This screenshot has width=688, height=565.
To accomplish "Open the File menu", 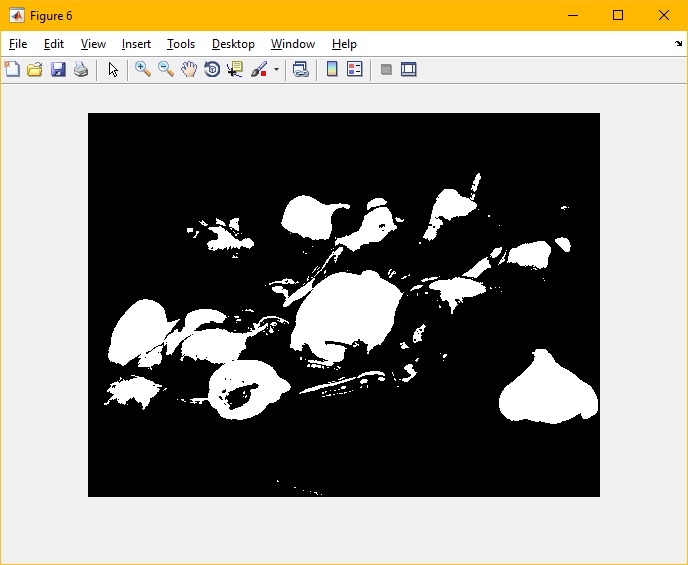I will point(18,44).
